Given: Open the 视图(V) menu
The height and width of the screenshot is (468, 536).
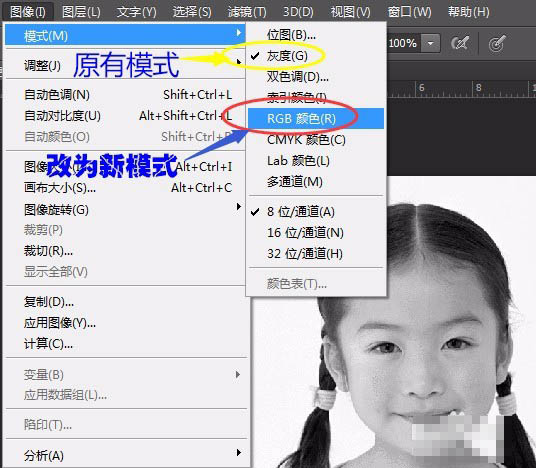Looking at the screenshot, I should (x=350, y=12).
